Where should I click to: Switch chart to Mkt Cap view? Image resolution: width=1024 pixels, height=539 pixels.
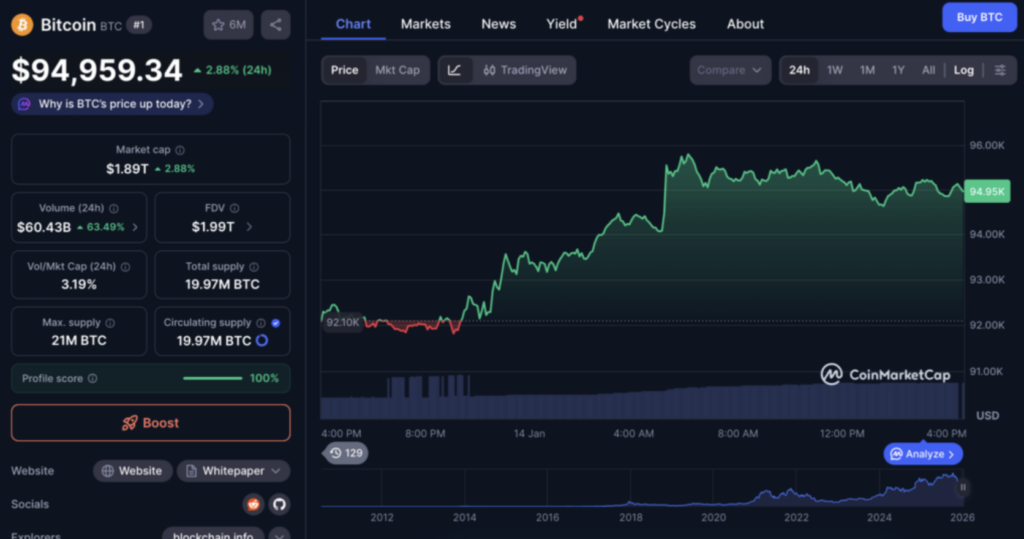pyautogui.click(x=397, y=70)
